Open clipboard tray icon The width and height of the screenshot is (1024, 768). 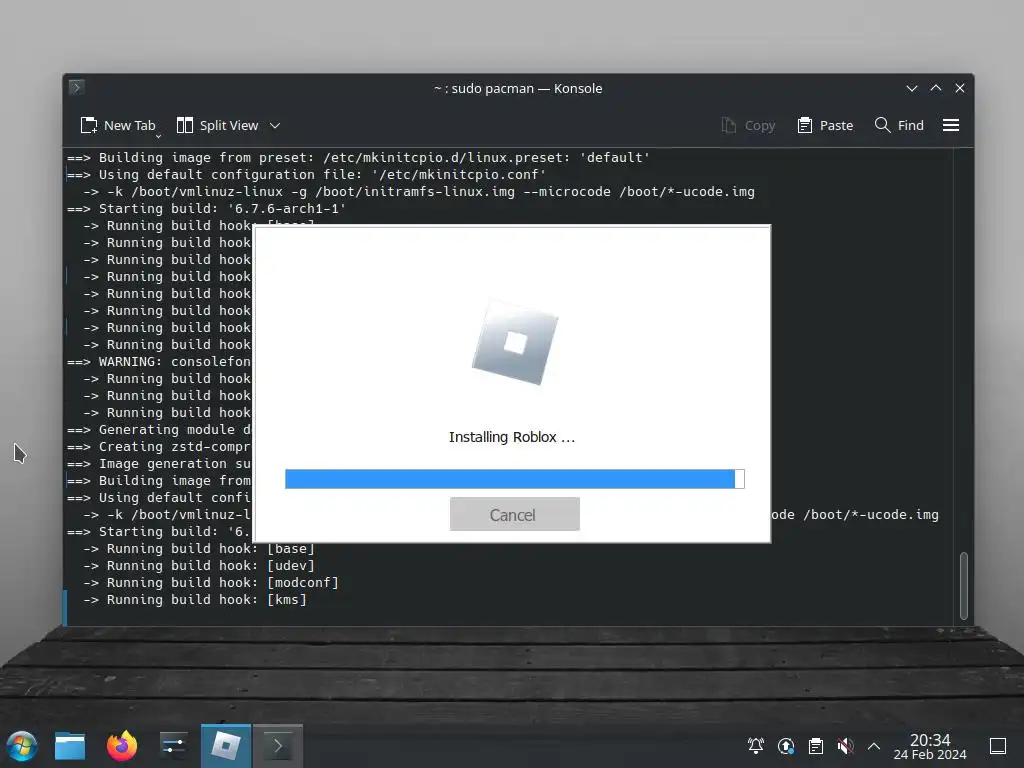[x=816, y=746]
